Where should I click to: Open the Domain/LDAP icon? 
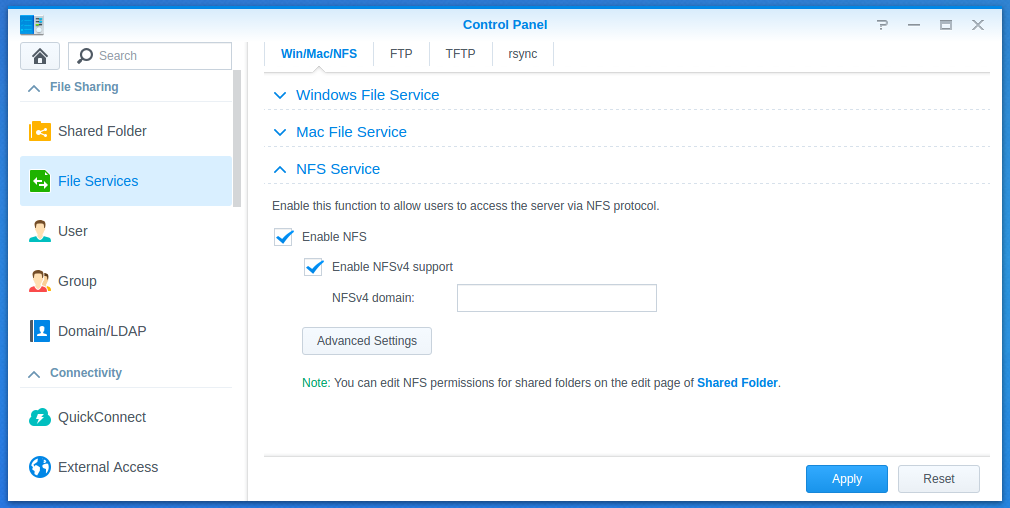(40, 331)
